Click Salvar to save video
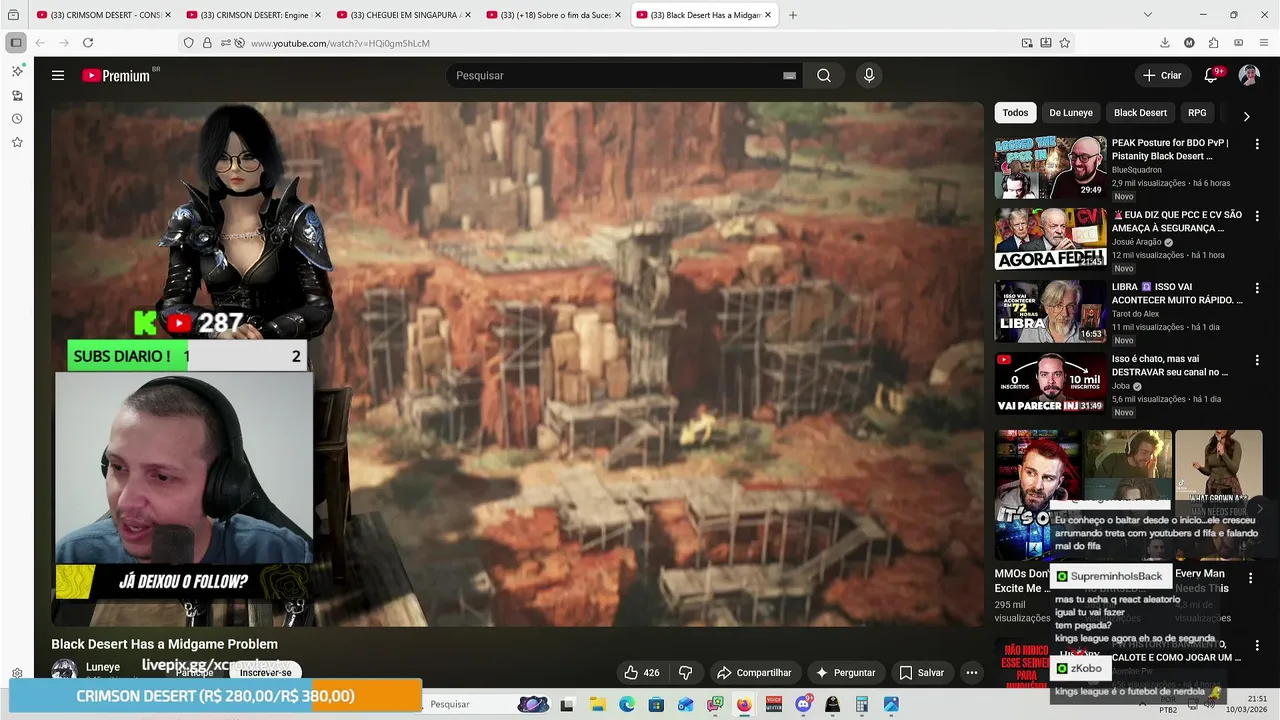Image resolution: width=1280 pixels, height=720 pixels. pos(921,673)
